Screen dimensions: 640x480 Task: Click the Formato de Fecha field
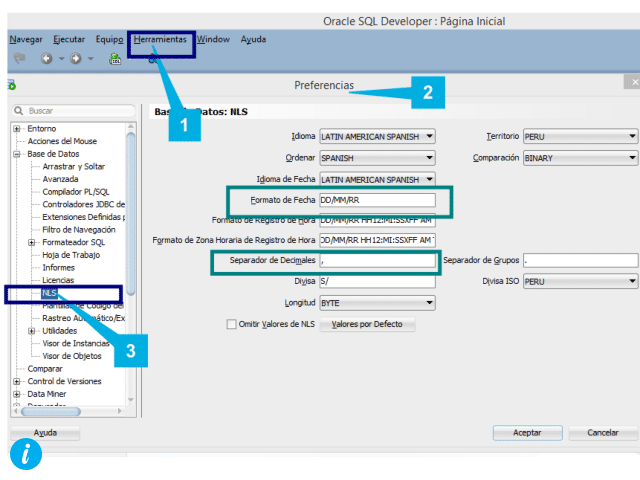point(377,200)
